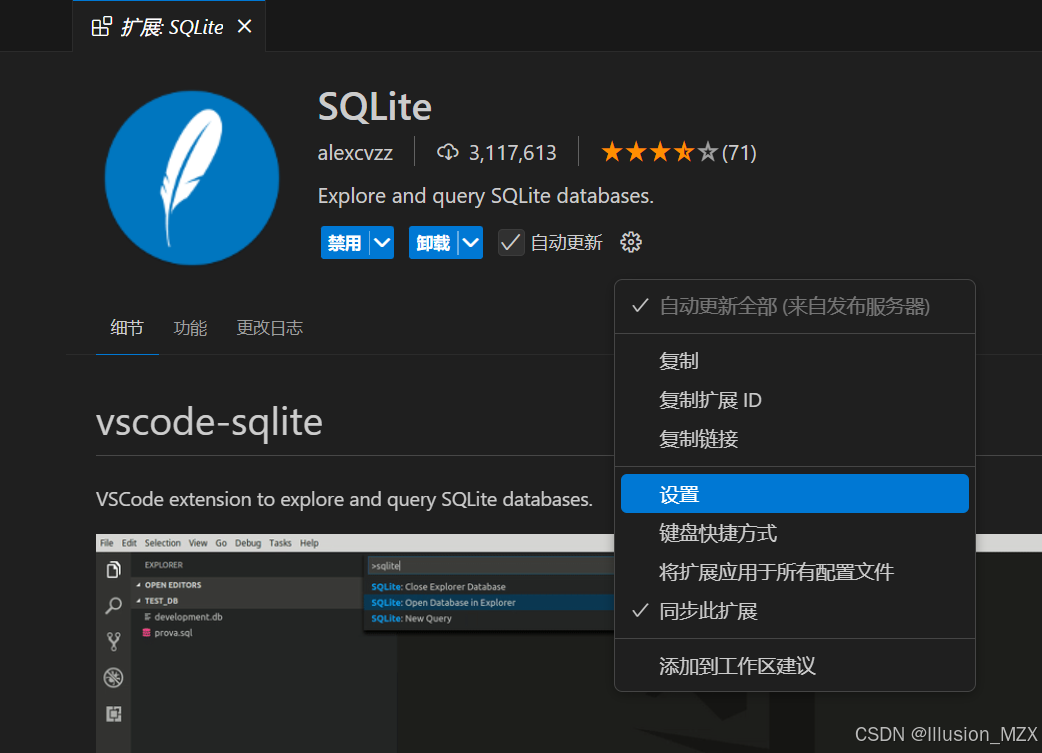Image resolution: width=1042 pixels, height=753 pixels.
Task: Click the search magnifier icon in demo screenshot
Action: [x=114, y=605]
